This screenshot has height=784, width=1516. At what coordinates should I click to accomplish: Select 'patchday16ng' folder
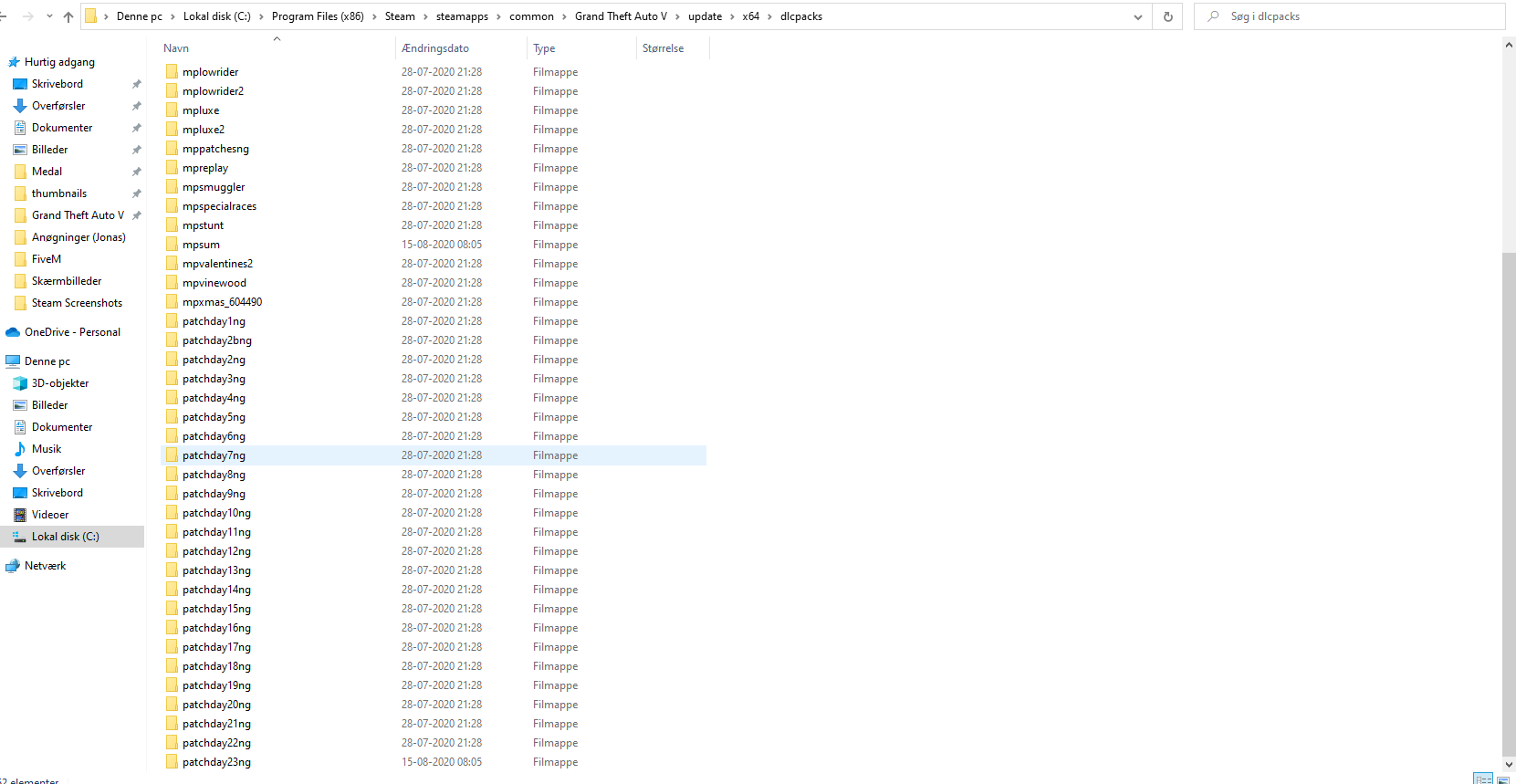[216, 628]
